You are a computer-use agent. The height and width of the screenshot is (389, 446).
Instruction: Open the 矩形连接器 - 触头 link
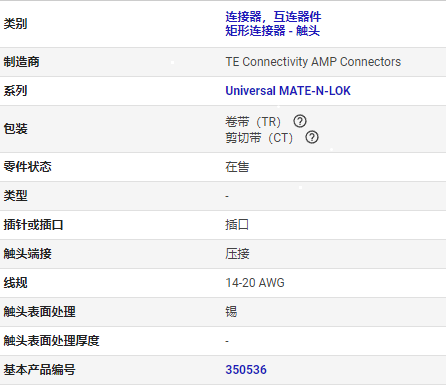(272, 31)
